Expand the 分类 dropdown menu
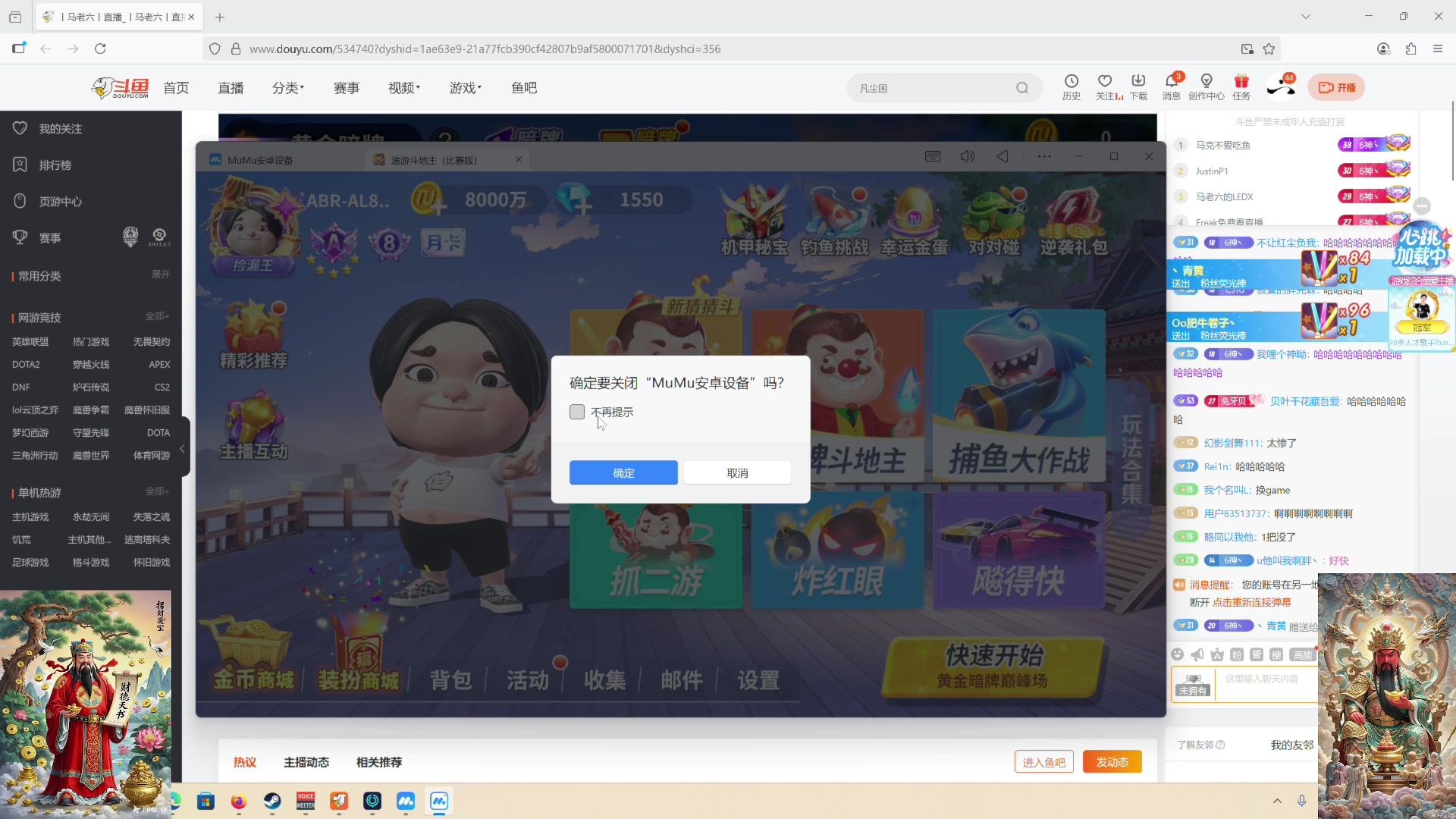 tap(288, 88)
